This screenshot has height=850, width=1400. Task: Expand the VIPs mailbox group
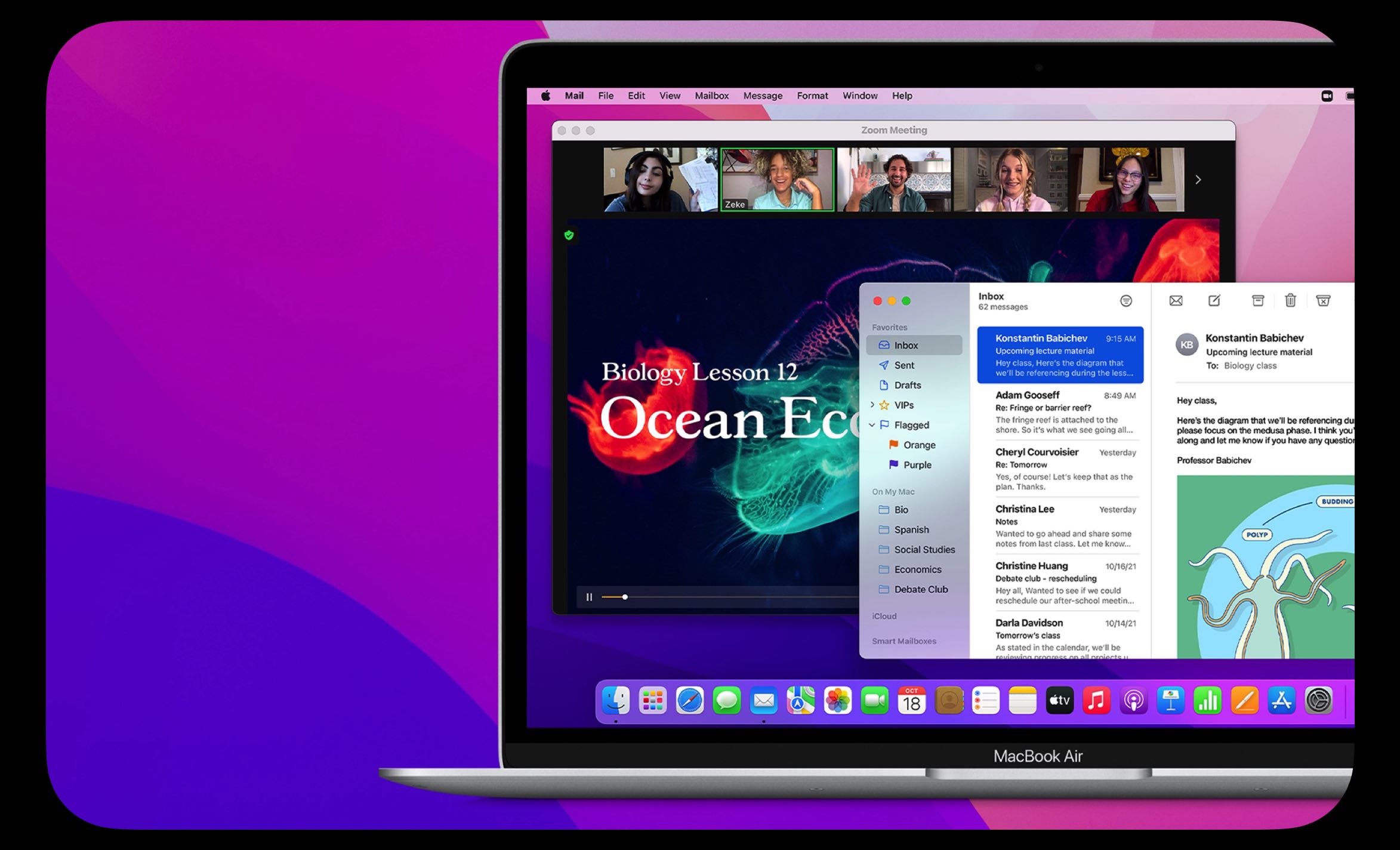coord(872,405)
